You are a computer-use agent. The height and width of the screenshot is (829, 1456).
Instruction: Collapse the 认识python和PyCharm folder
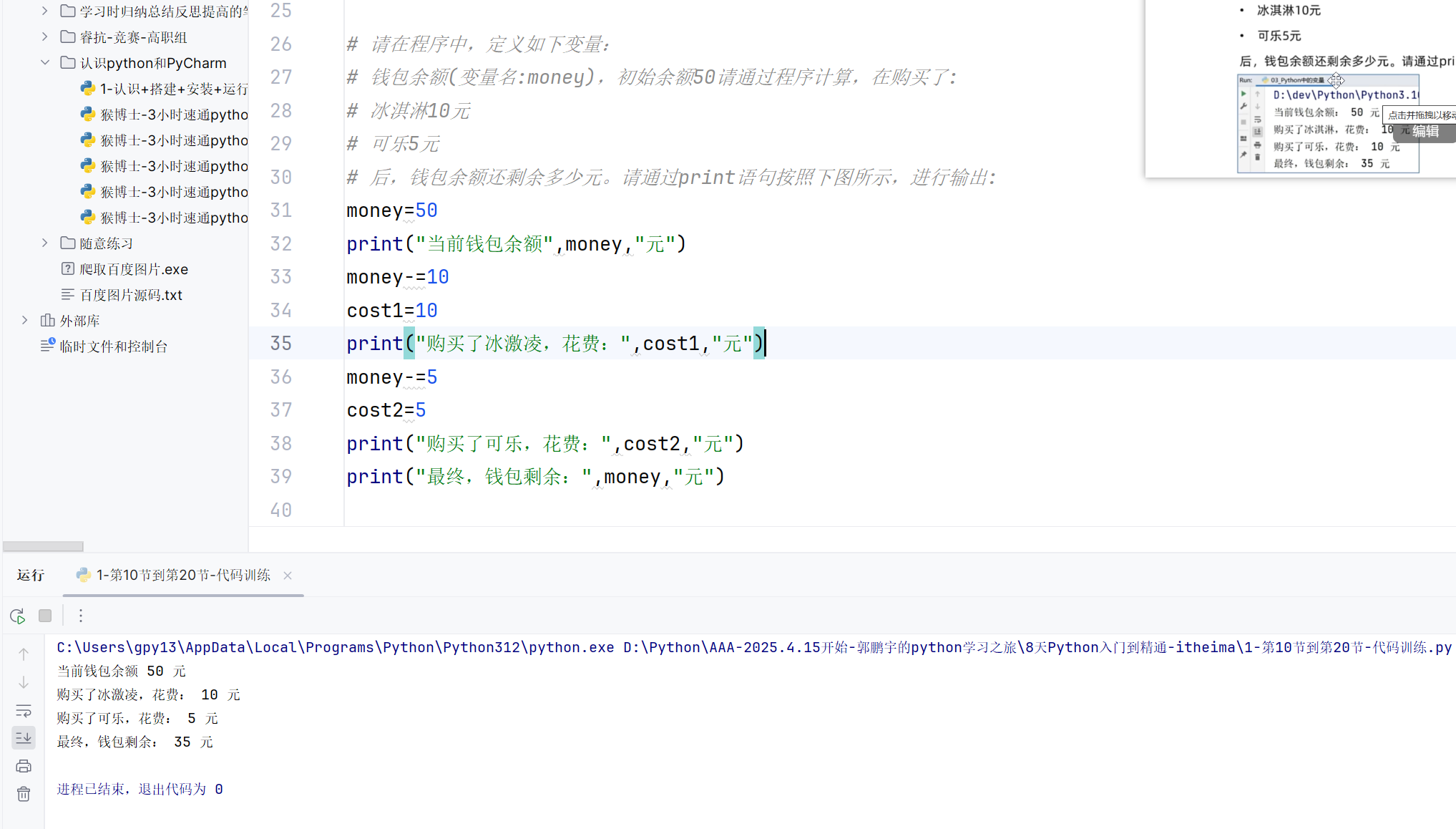click(x=45, y=63)
